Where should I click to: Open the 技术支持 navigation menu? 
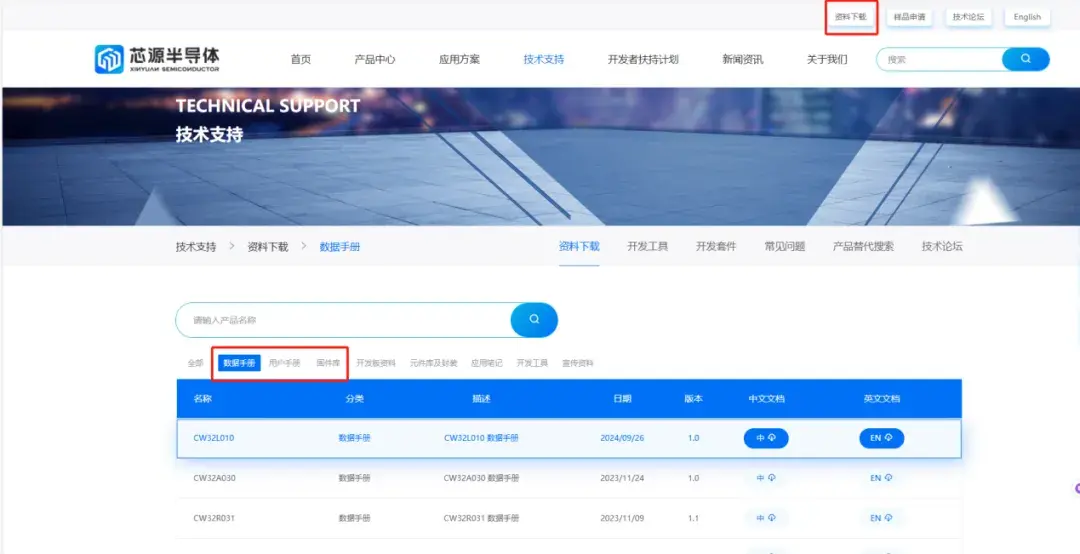point(544,59)
